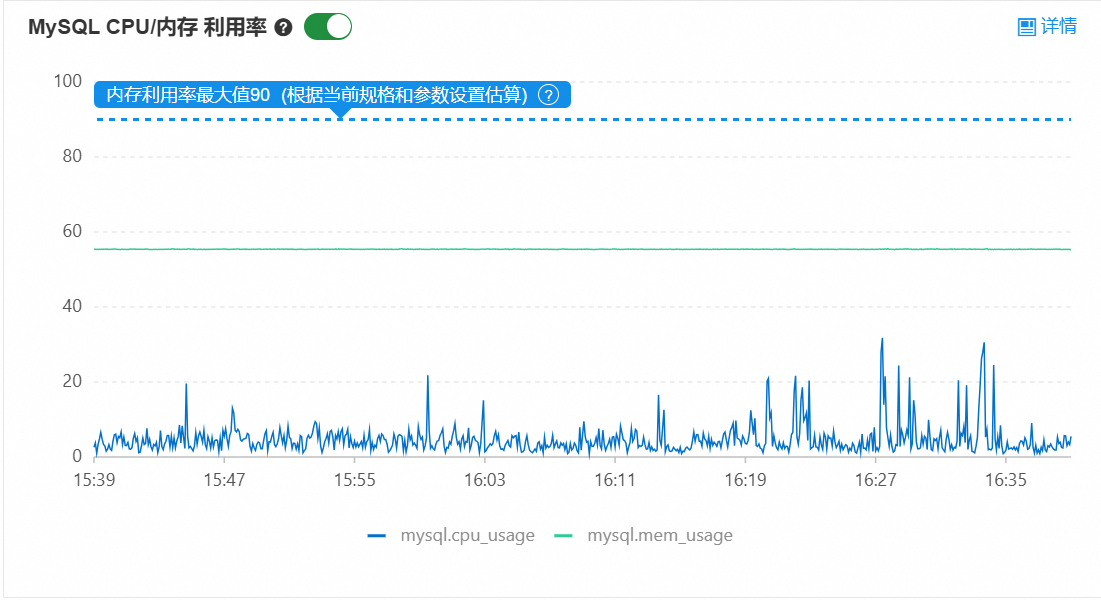Click the 16:35 x-axis time label
Image resolution: width=1101 pixels, height=600 pixels.
(1006, 480)
